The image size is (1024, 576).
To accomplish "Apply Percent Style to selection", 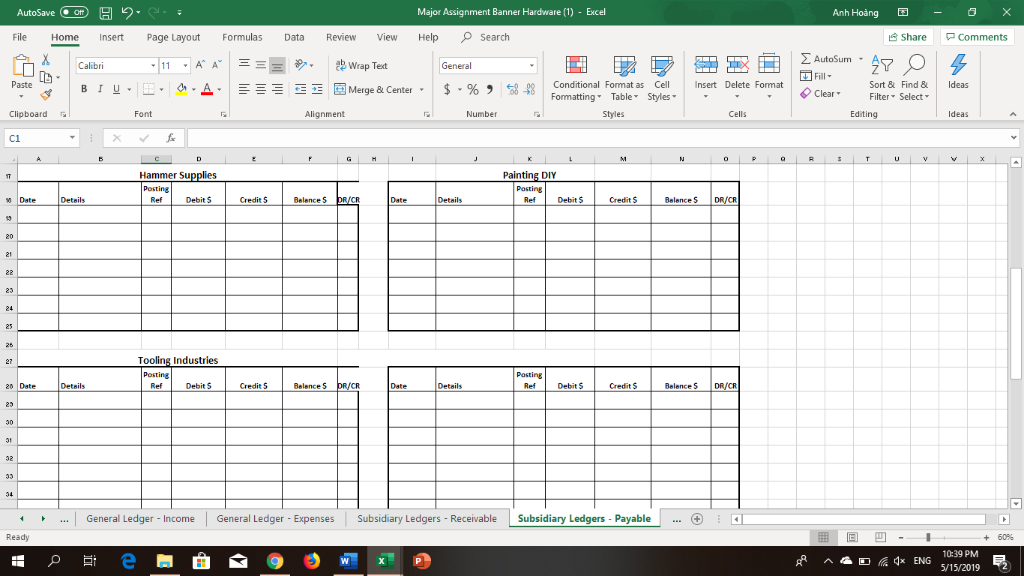I will click(x=471, y=89).
